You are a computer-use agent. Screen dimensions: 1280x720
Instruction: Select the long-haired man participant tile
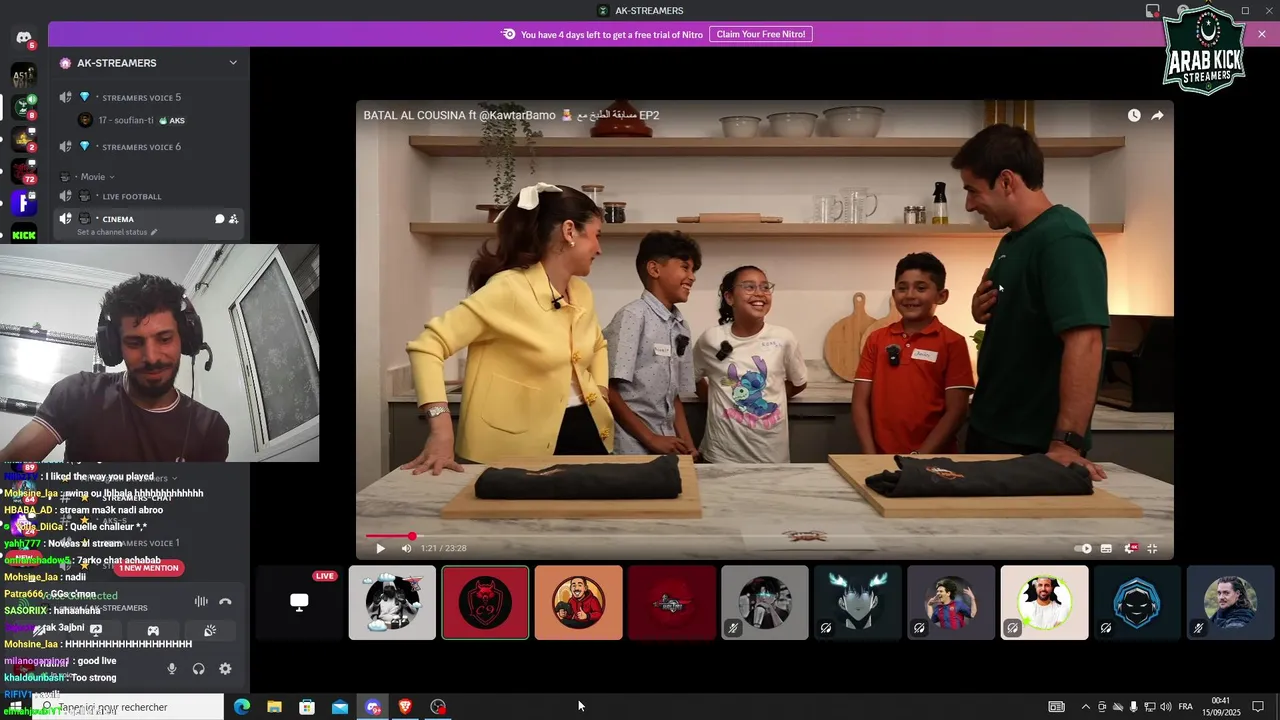1231,603
